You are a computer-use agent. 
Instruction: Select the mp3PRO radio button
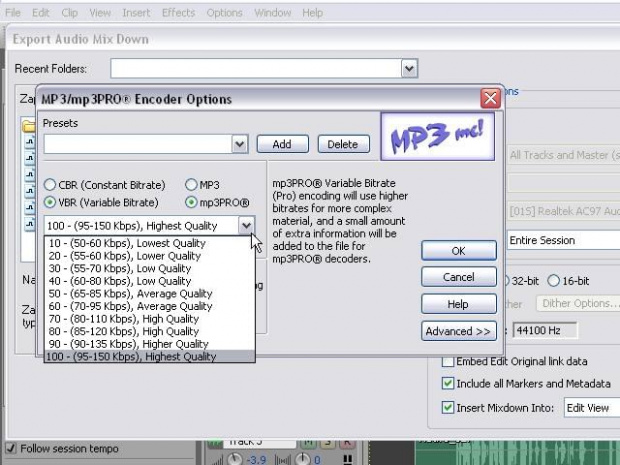(191, 202)
